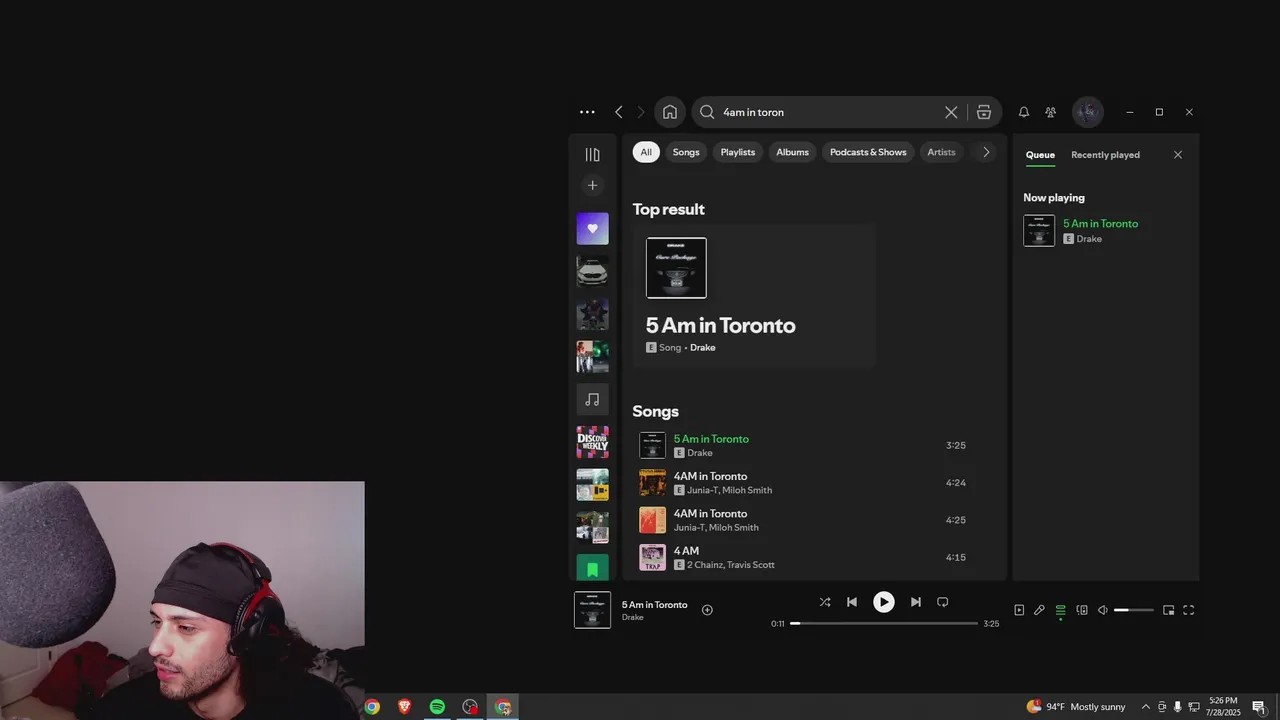Click now-playing album art in player bar
The image size is (1280, 720).
point(592,610)
